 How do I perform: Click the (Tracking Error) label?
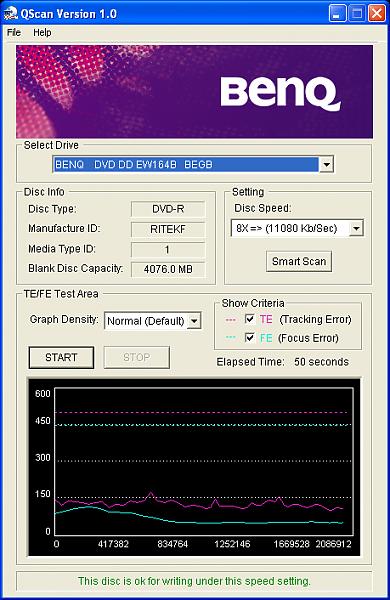point(315,319)
